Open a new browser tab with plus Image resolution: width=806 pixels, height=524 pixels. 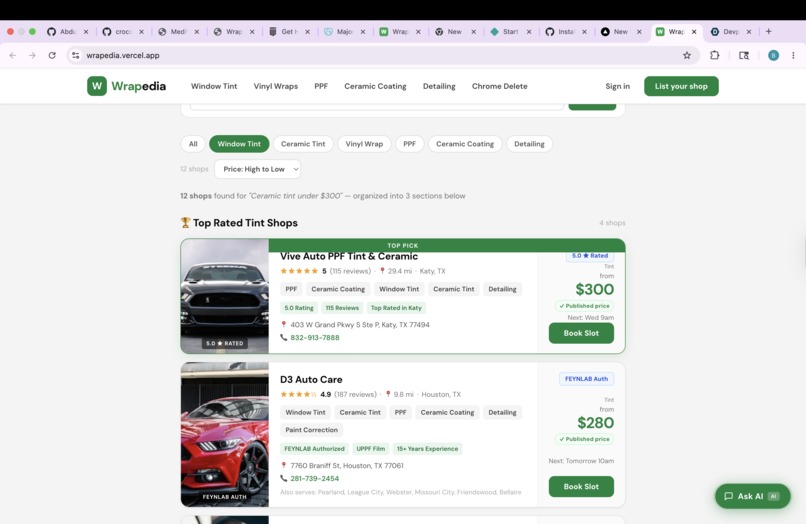point(768,31)
